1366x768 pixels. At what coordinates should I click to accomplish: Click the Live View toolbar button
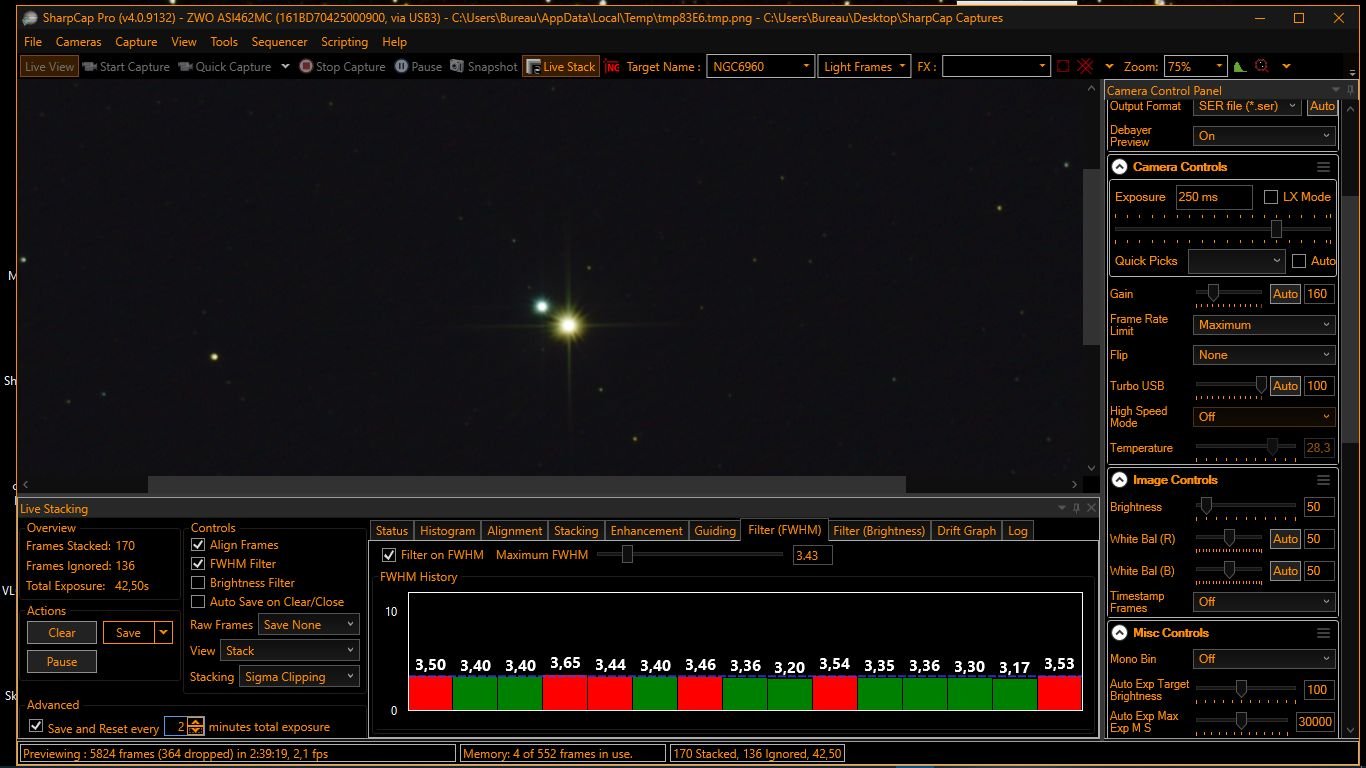[49, 67]
